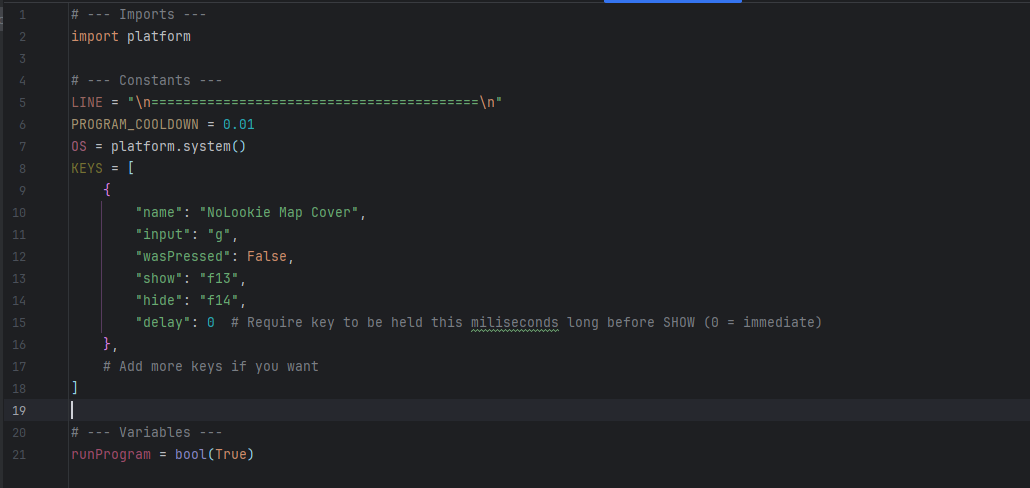
Task: Click the platform.system() call
Action: coord(178,146)
